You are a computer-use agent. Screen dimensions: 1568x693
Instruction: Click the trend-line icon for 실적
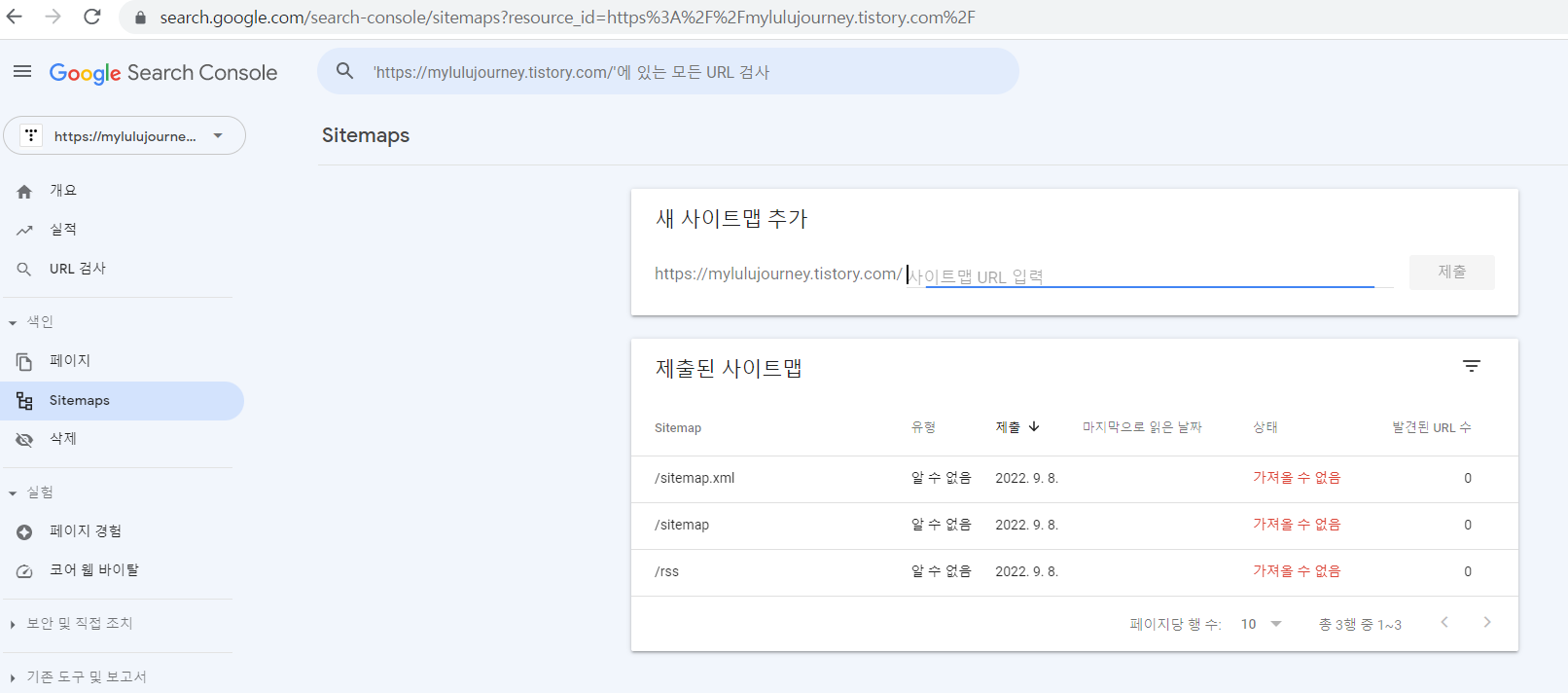[24, 231]
